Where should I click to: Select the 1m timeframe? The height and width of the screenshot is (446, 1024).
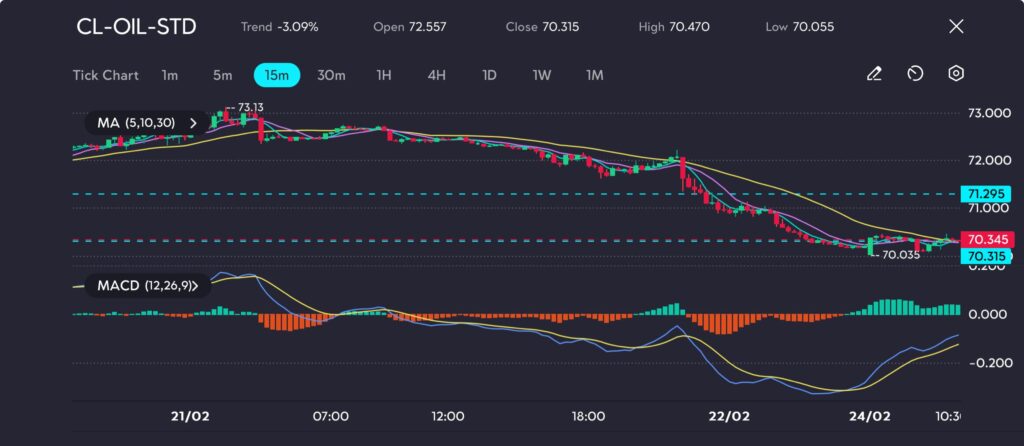pyautogui.click(x=170, y=75)
